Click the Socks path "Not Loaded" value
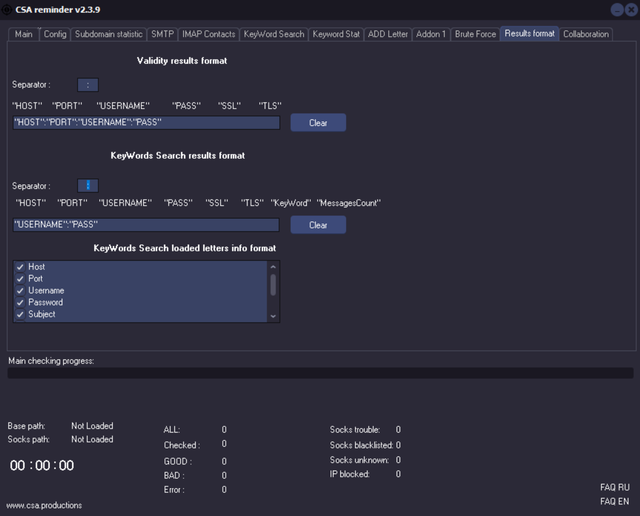The width and height of the screenshot is (640, 516). [x=92, y=439]
